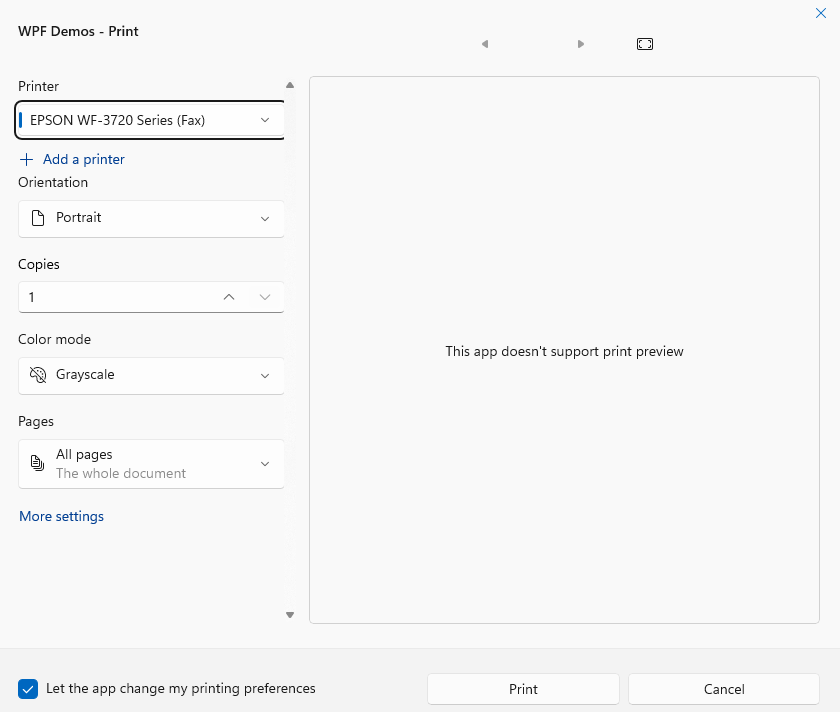Click the next page arrow icon
Image resolution: width=840 pixels, height=712 pixels.
click(x=581, y=44)
